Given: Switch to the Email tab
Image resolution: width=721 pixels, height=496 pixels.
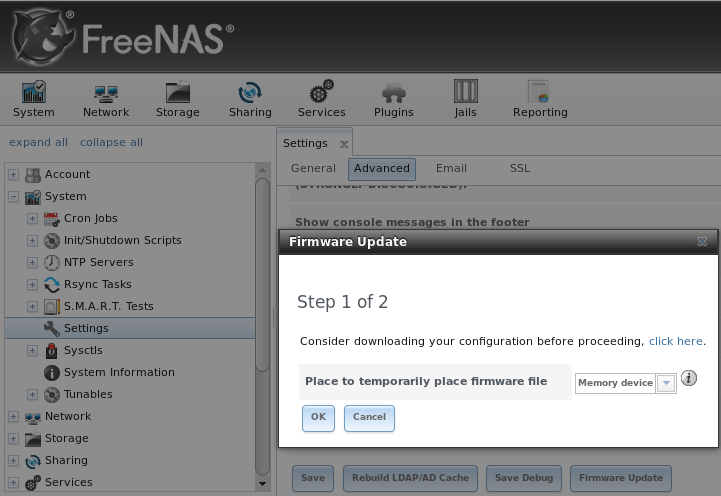Looking at the screenshot, I should click(451, 169).
